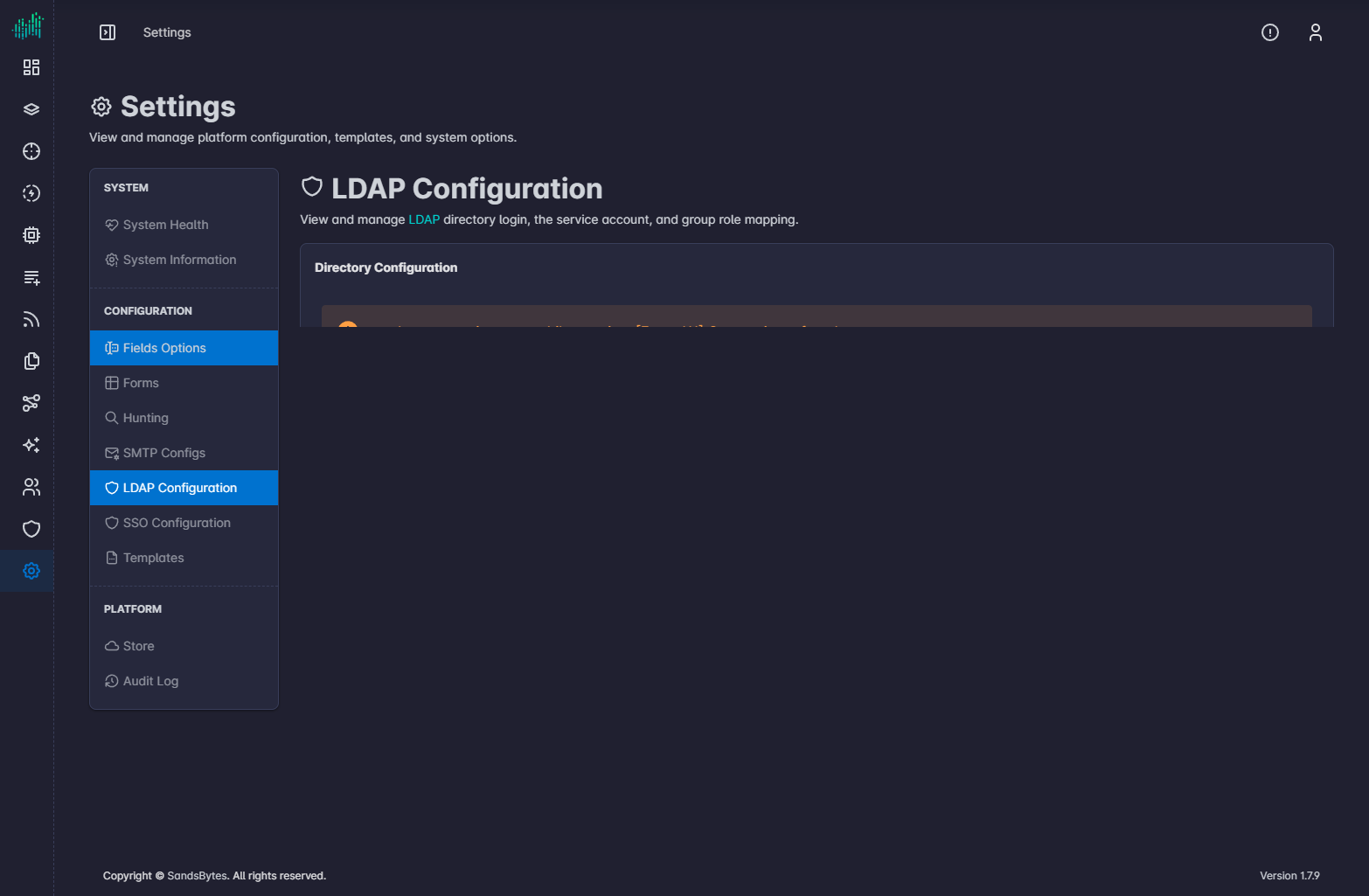Open the alert notification icon in header
The height and width of the screenshot is (896, 1369).
[1270, 32]
